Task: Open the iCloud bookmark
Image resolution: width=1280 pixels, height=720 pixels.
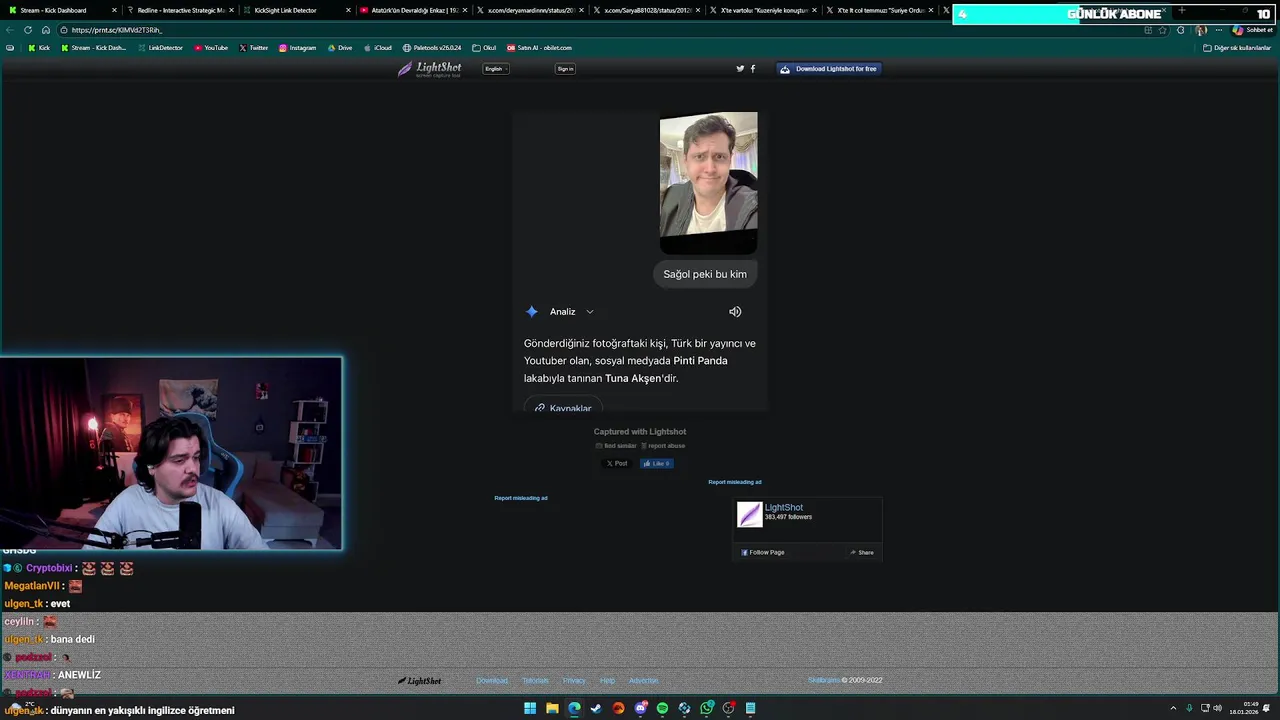Action: (378, 48)
